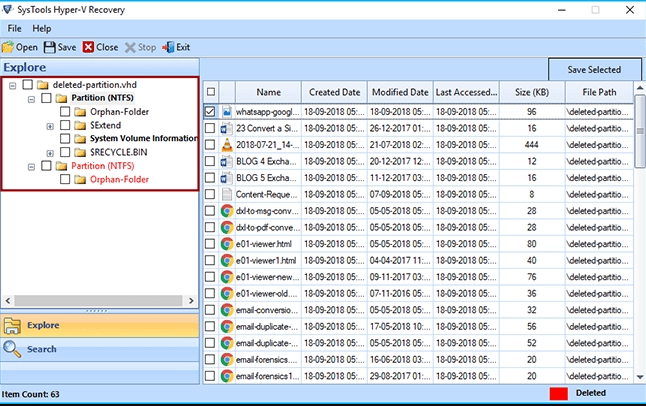Click the red Deleted legend swatch
The width and height of the screenshot is (646, 406).
(558, 393)
